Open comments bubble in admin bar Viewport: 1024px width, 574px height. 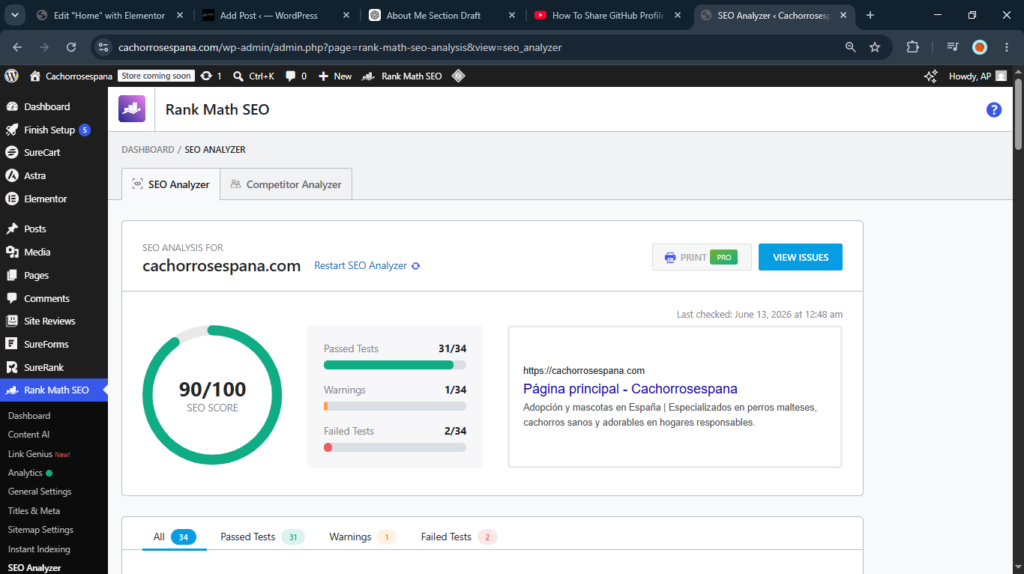coord(296,76)
